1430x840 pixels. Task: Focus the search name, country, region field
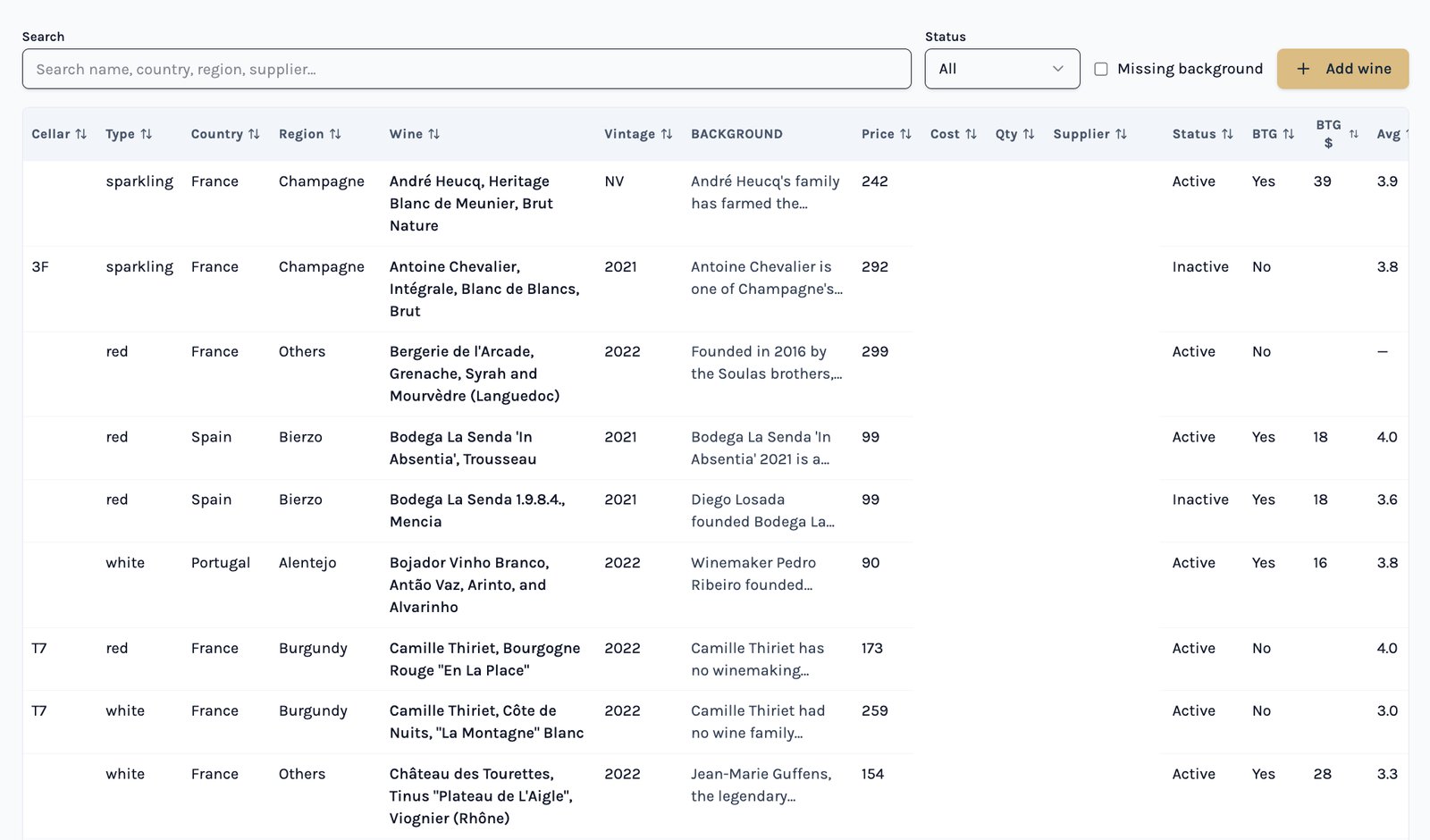point(467,69)
